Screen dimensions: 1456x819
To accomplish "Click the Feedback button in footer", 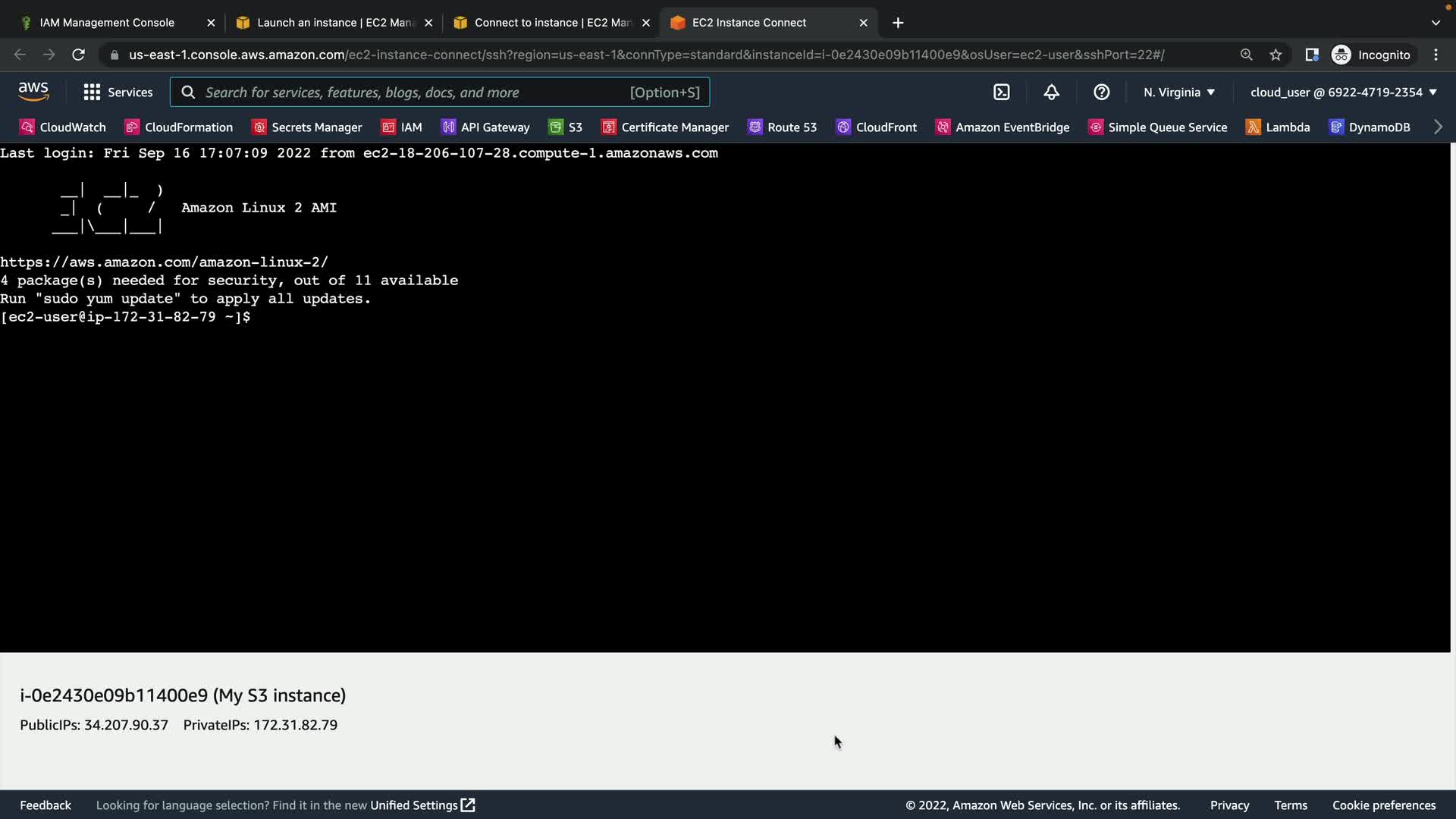I will point(45,805).
